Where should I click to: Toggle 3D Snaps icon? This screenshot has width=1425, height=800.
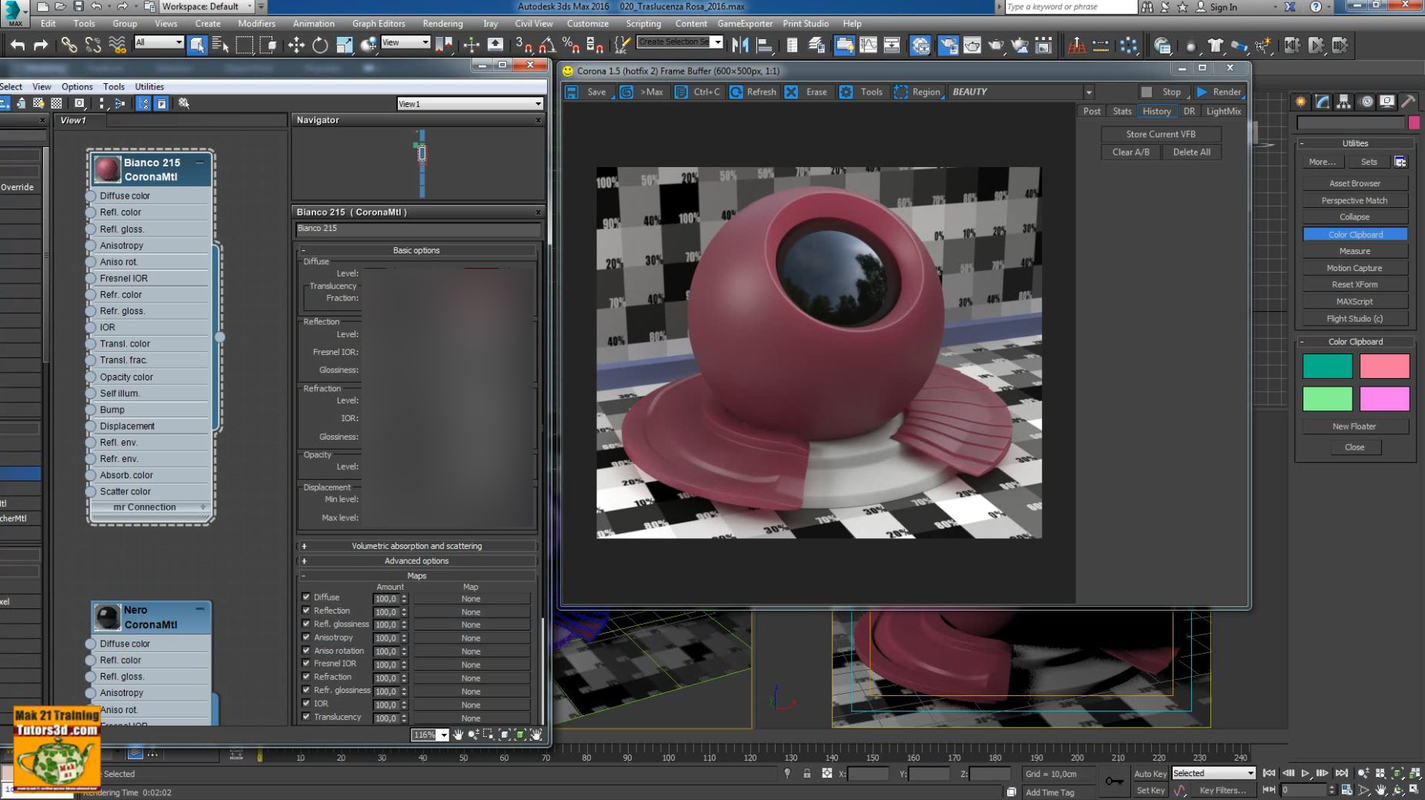[x=523, y=45]
